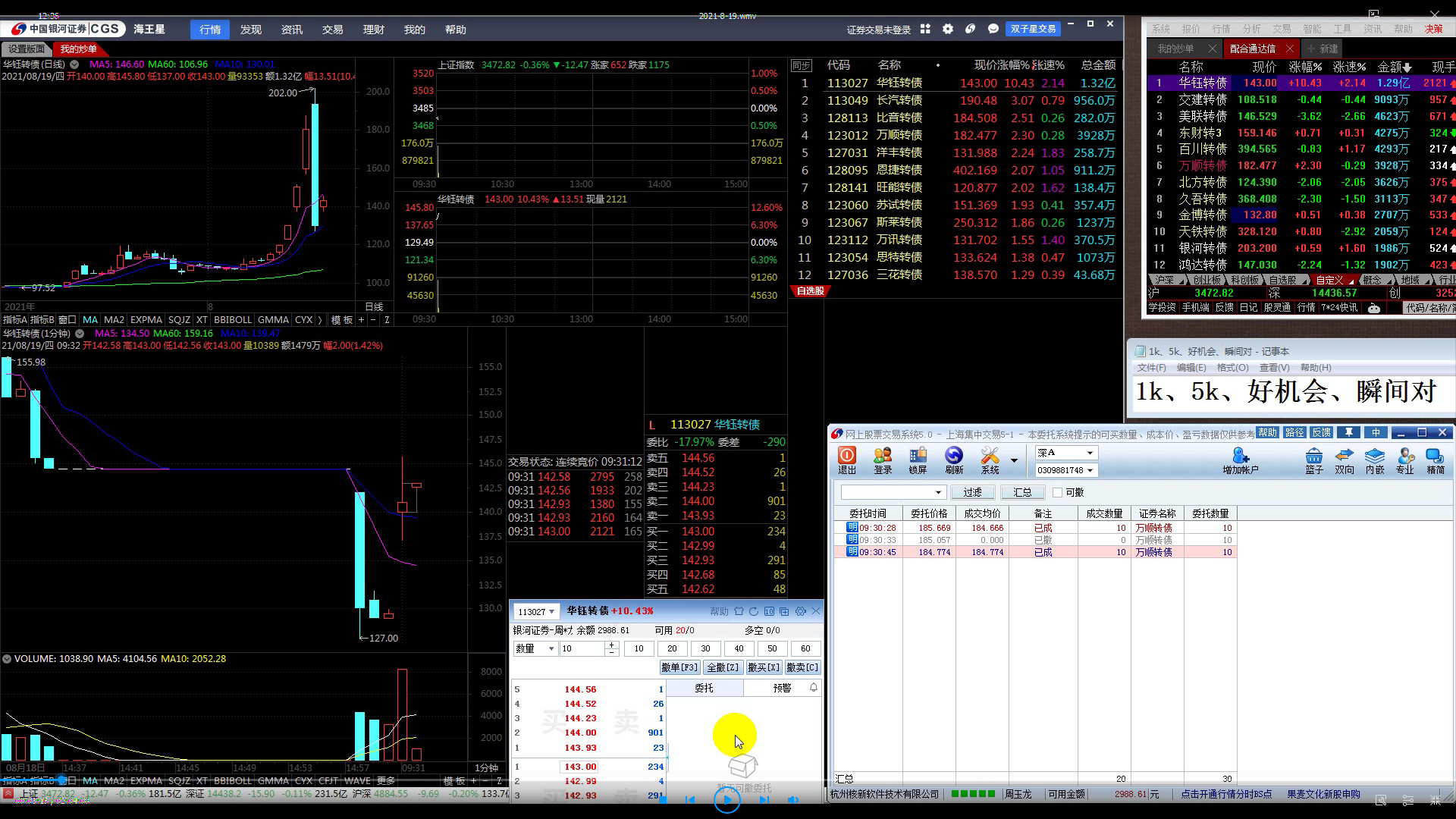
Task: Click the volume speaker icon in player
Action: click(x=793, y=800)
